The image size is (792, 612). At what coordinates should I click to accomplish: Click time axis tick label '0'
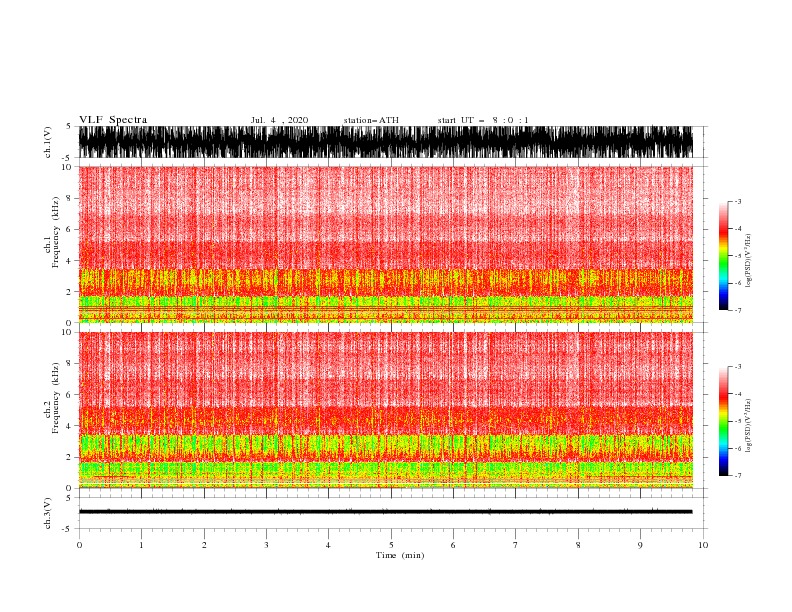pos(79,545)
